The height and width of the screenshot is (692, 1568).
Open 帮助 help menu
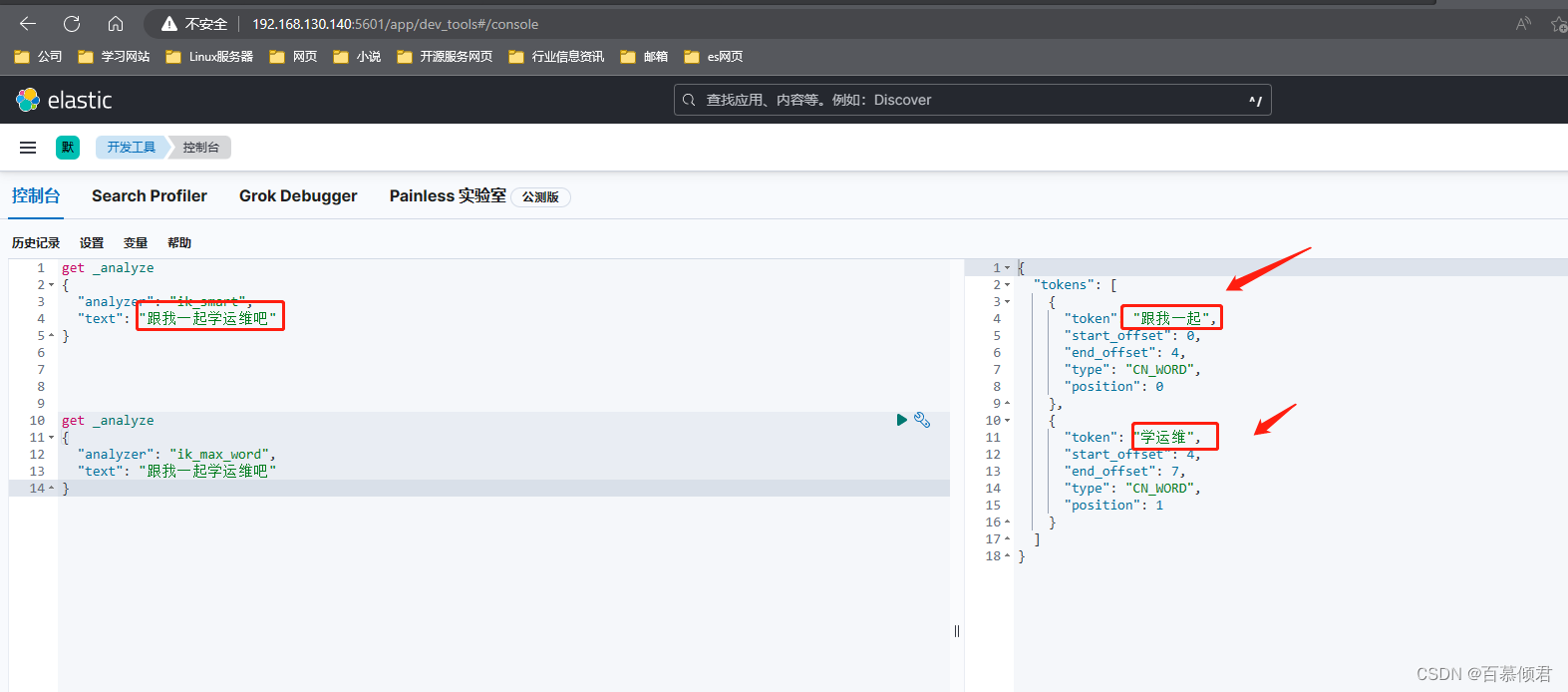pos(179,243)
